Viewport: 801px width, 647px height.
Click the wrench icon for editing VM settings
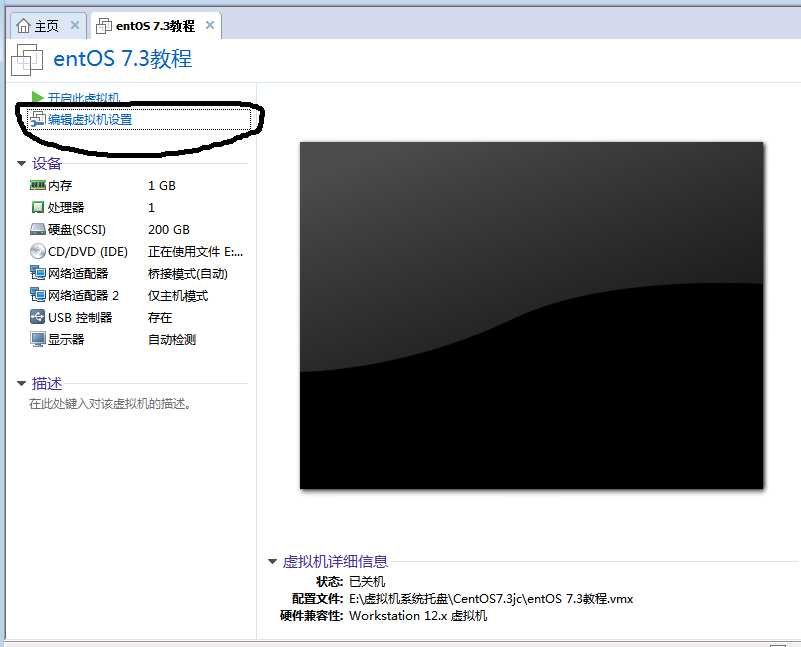38,119
